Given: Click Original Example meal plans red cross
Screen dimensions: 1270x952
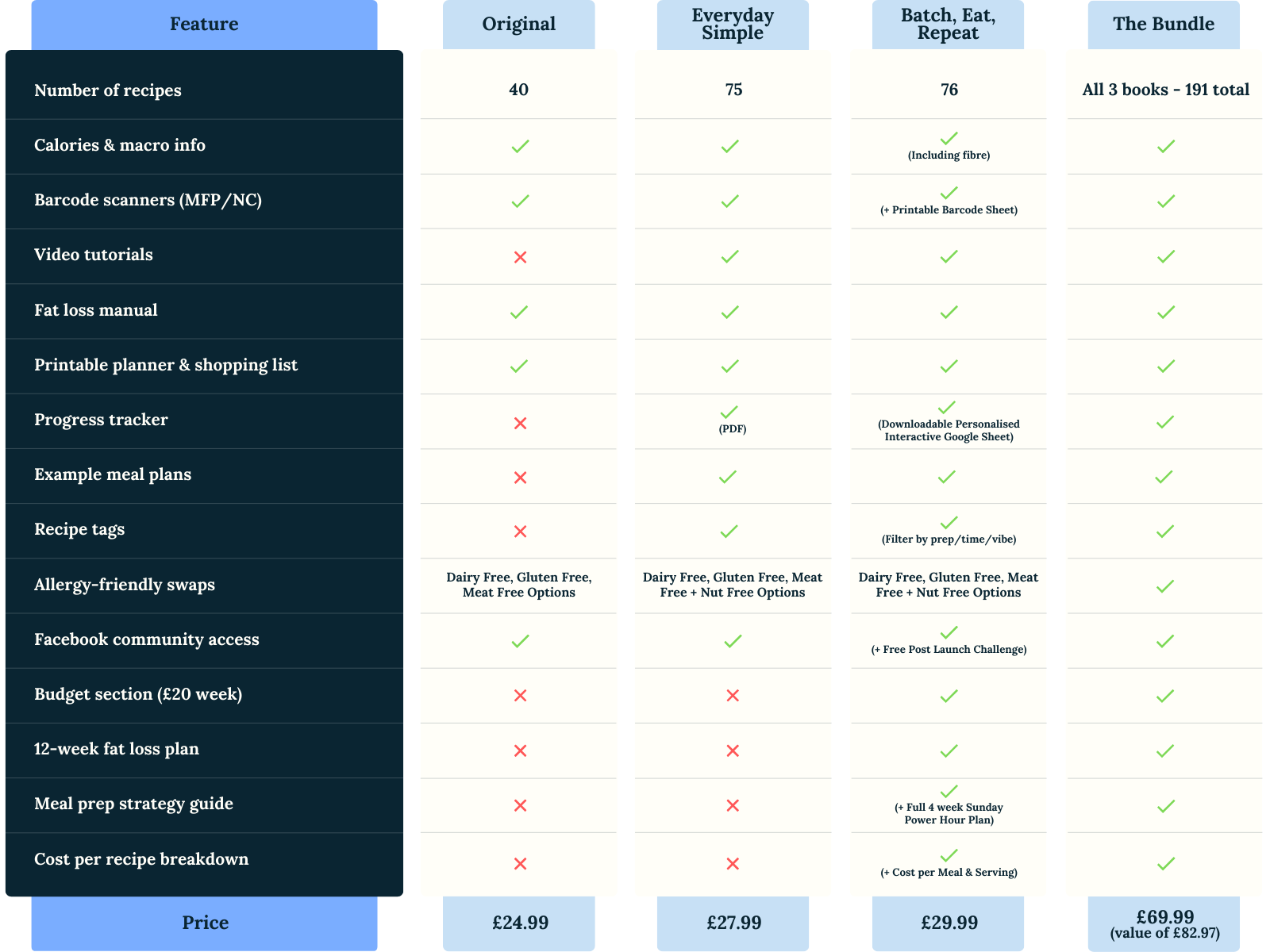Looking at the screenshot, I should pos(520,478).
